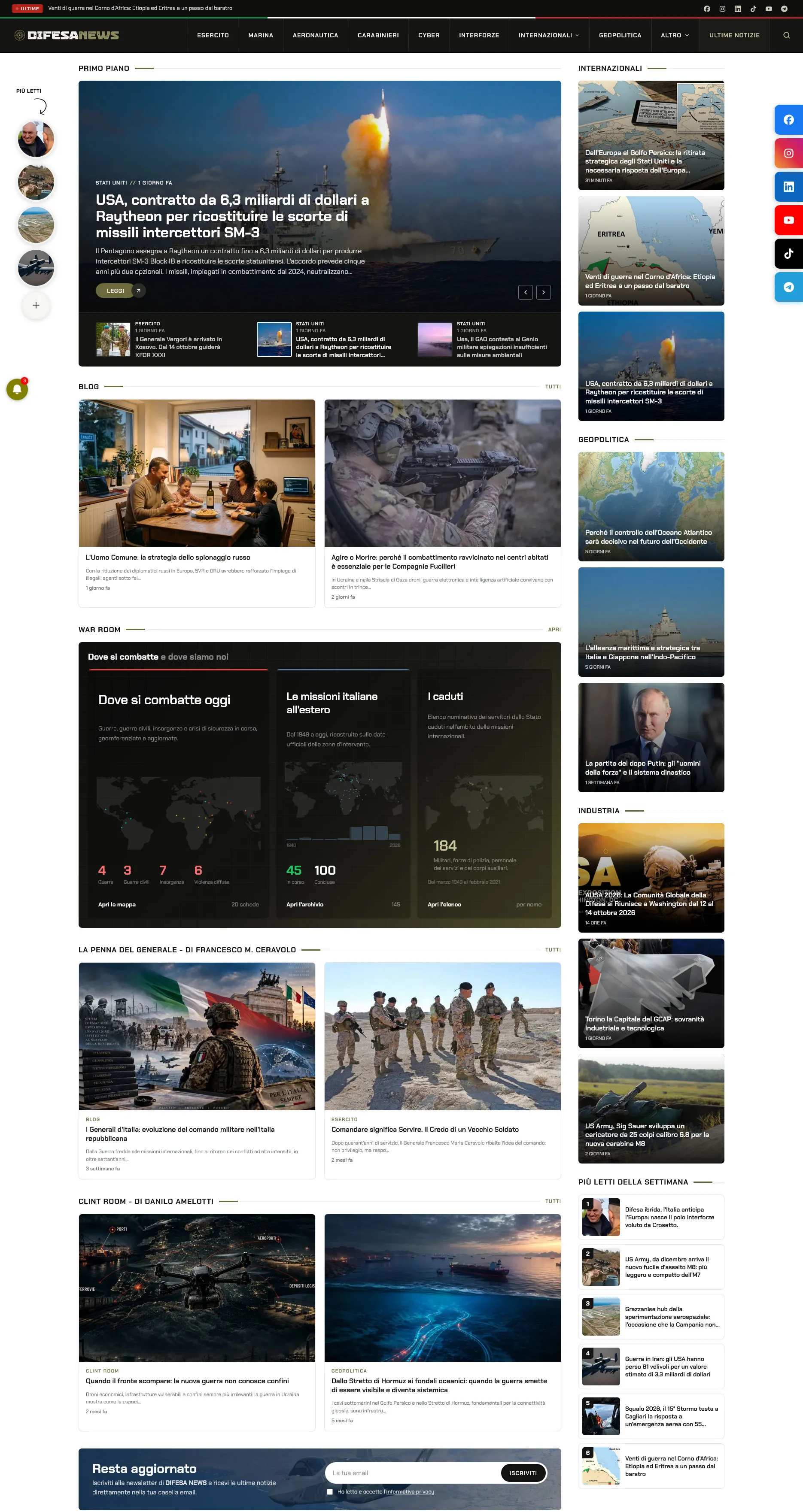Open number 1 most-read article Difesa ibrida
Screen dimensions: 803x1512
[651, 1217]
